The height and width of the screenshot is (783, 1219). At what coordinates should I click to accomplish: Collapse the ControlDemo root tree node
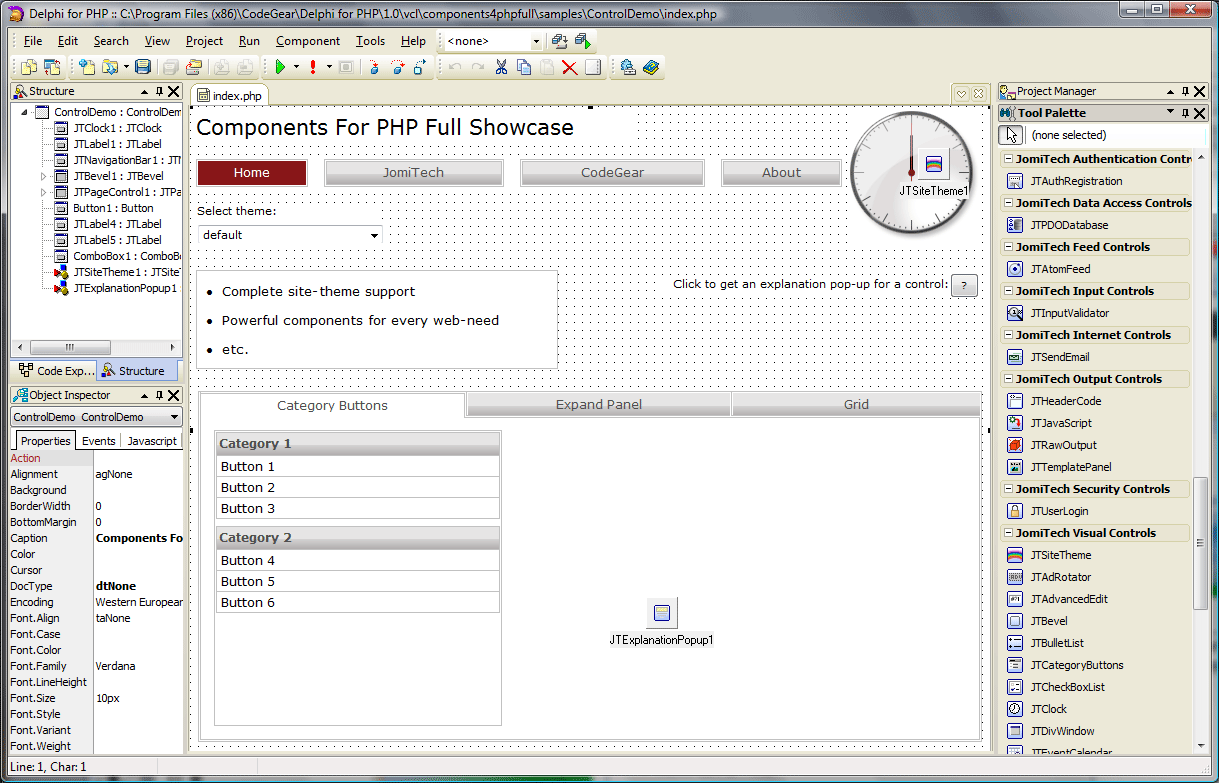24,112
